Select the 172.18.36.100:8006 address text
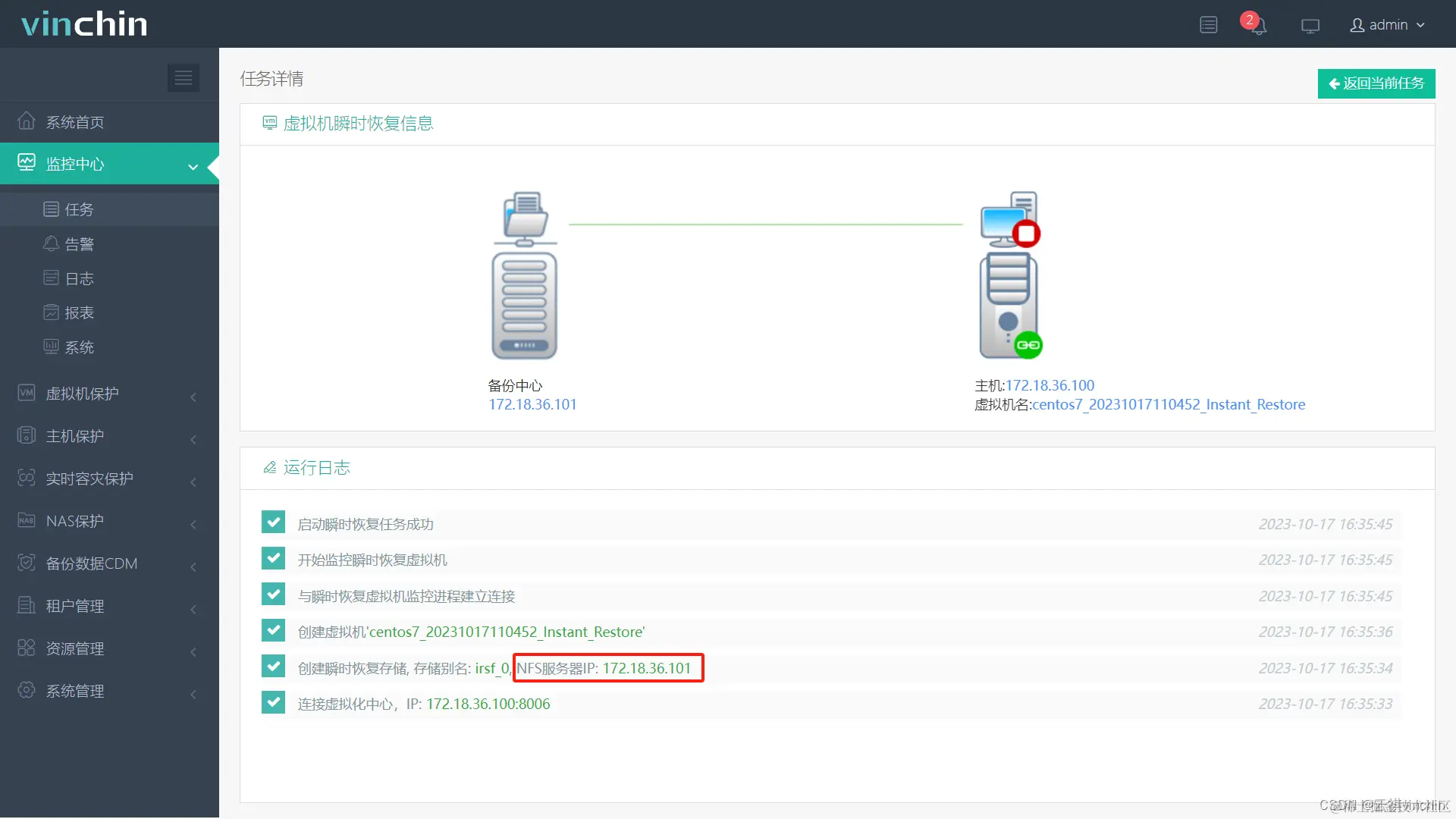The image size is (1456, 819). (x=488, y=704)
